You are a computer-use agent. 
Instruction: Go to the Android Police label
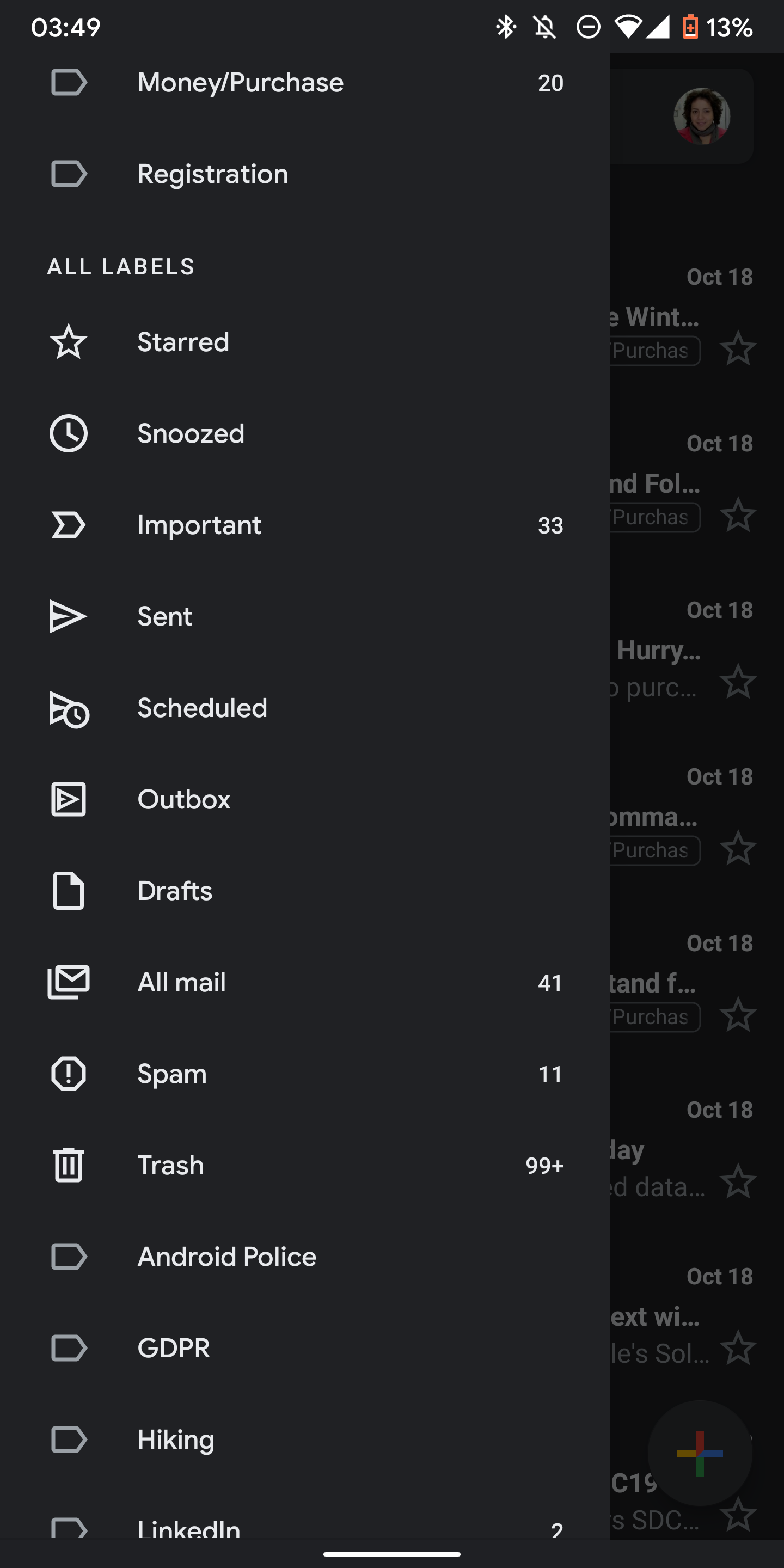tap(226, 1257)
